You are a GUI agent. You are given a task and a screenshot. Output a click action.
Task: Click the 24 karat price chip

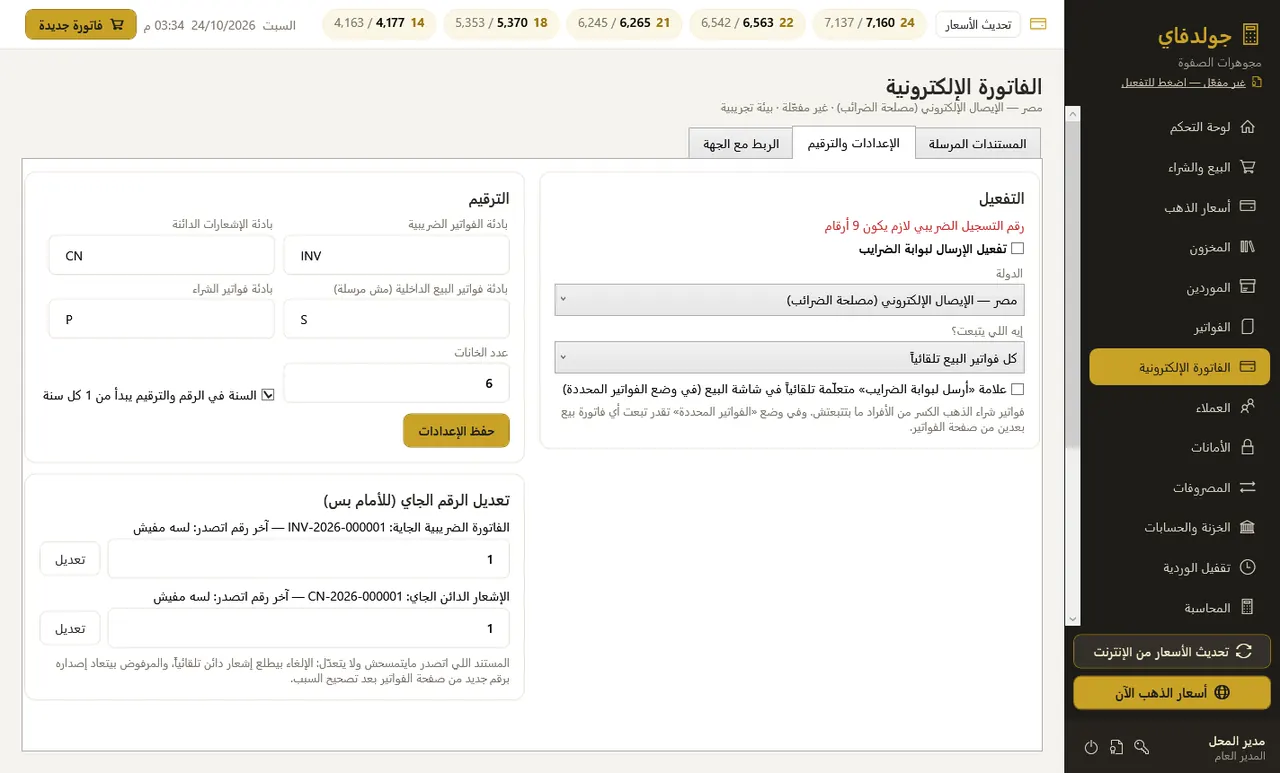[x=869, y=23]
